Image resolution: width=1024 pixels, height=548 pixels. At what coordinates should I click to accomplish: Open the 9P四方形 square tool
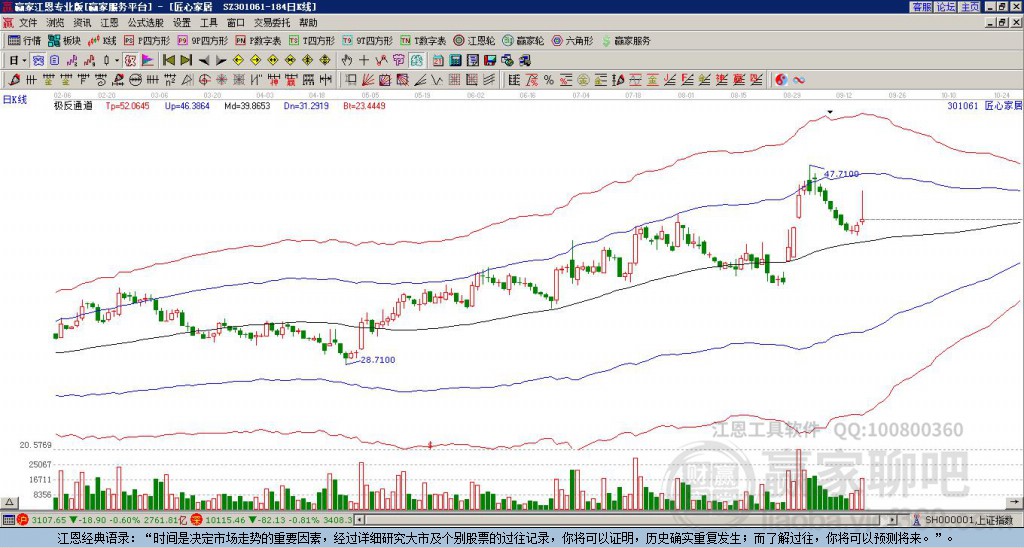202,40
